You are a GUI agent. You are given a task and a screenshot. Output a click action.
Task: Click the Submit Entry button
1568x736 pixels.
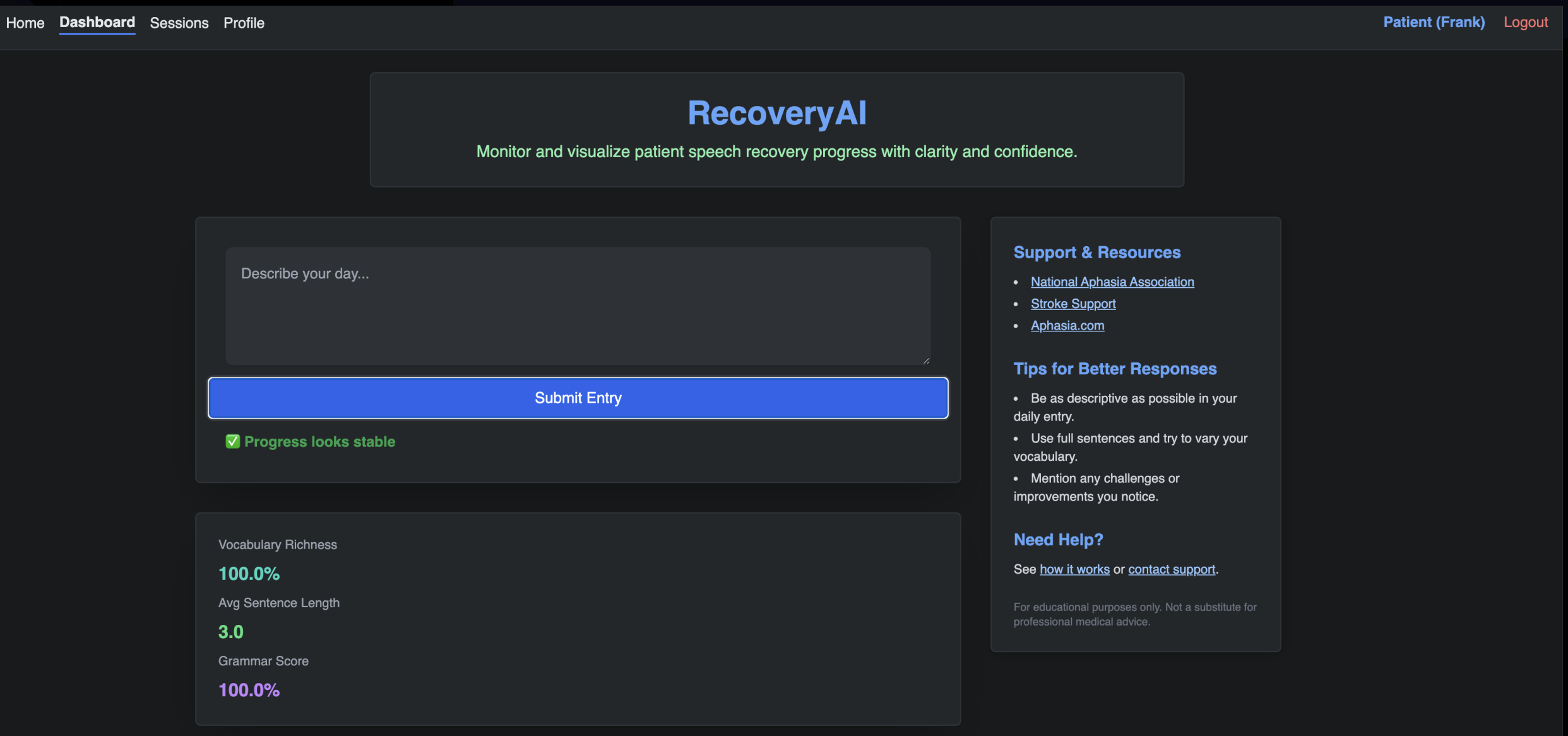(578, 398)
